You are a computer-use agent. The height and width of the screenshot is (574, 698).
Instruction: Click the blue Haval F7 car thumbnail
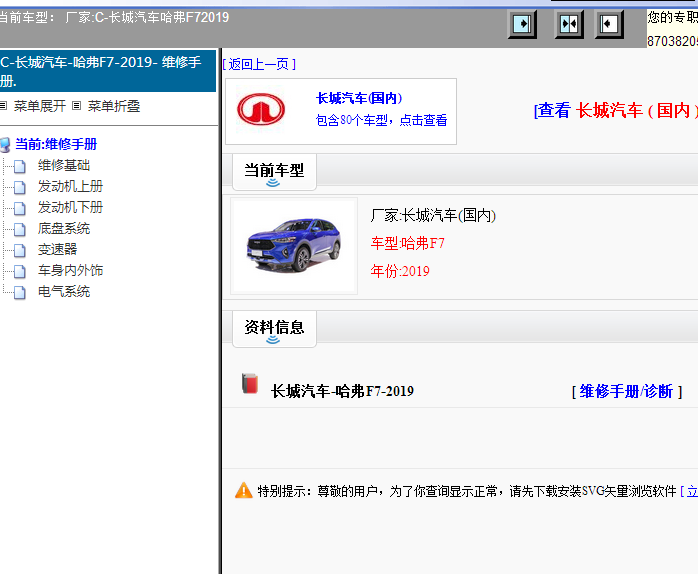click(294, 245)
